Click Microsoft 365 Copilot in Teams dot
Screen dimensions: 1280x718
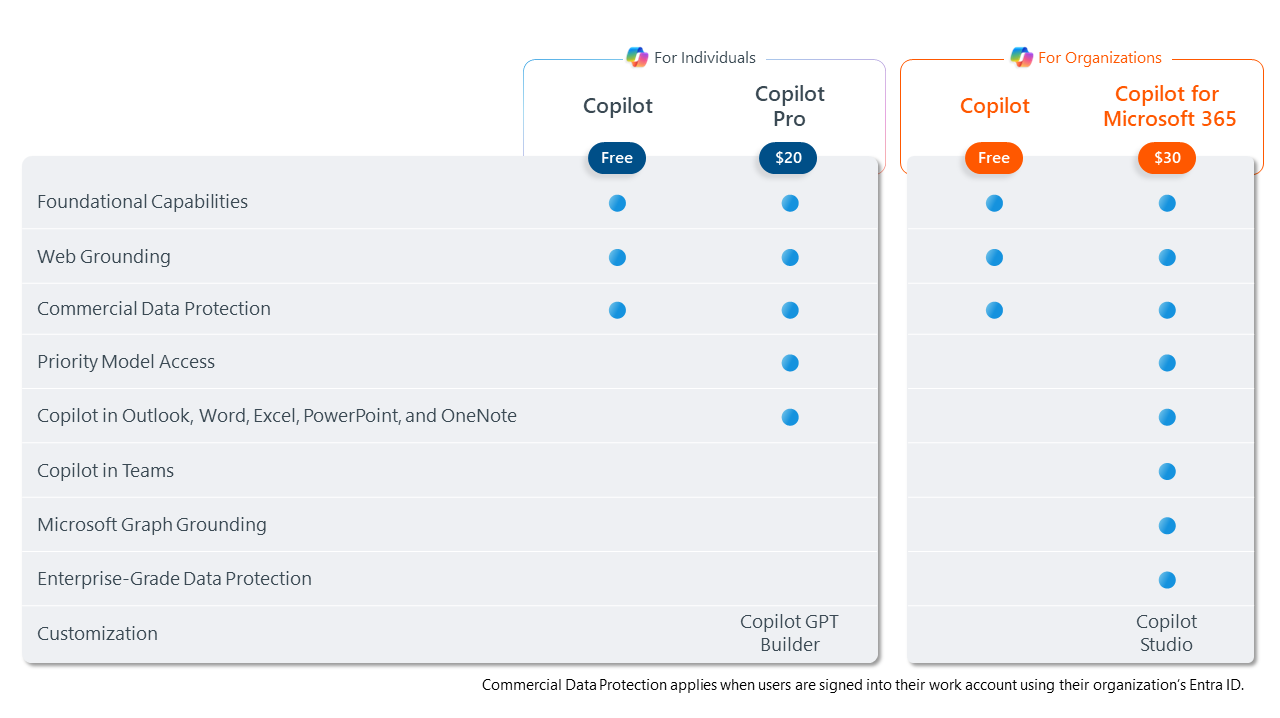coord(1167,471)
